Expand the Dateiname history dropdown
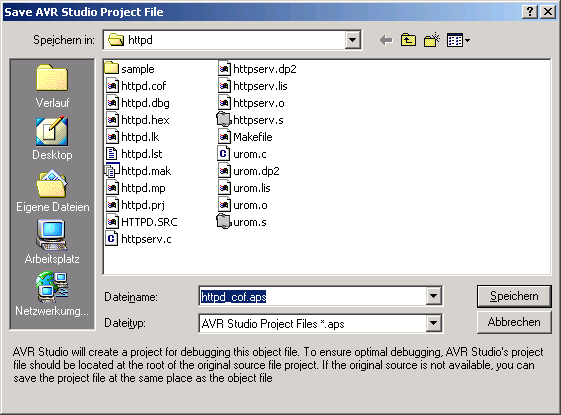Viewport: 561px width, 415px height. point(433,296)
